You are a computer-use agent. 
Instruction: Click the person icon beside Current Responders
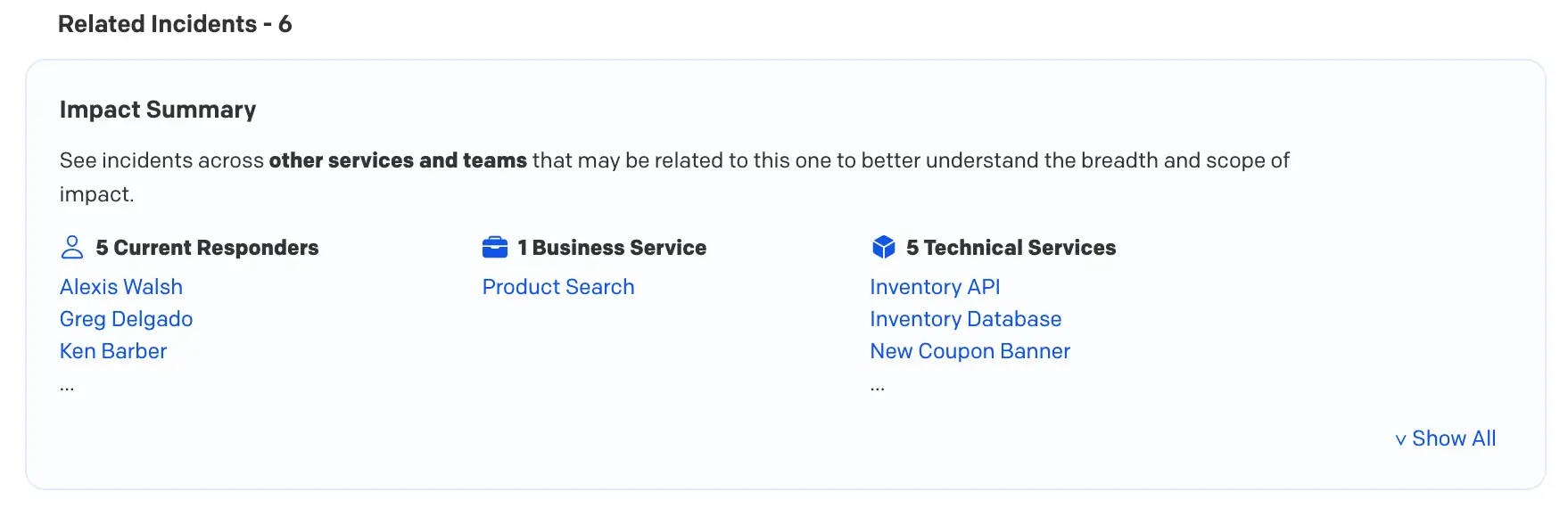pyautogui.click(x=72, y=247)
